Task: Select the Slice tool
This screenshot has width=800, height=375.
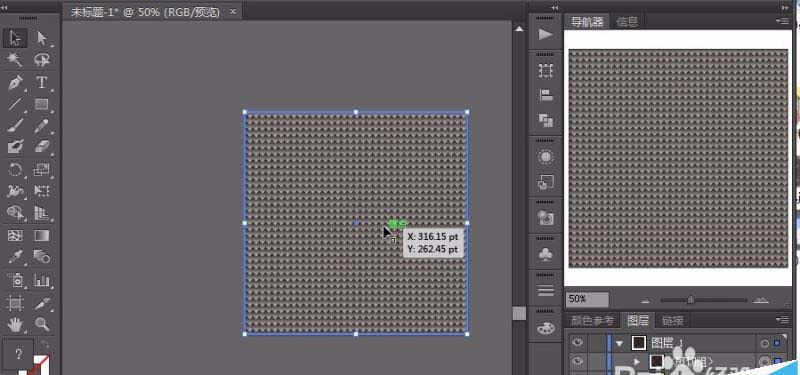Action: 42,303
